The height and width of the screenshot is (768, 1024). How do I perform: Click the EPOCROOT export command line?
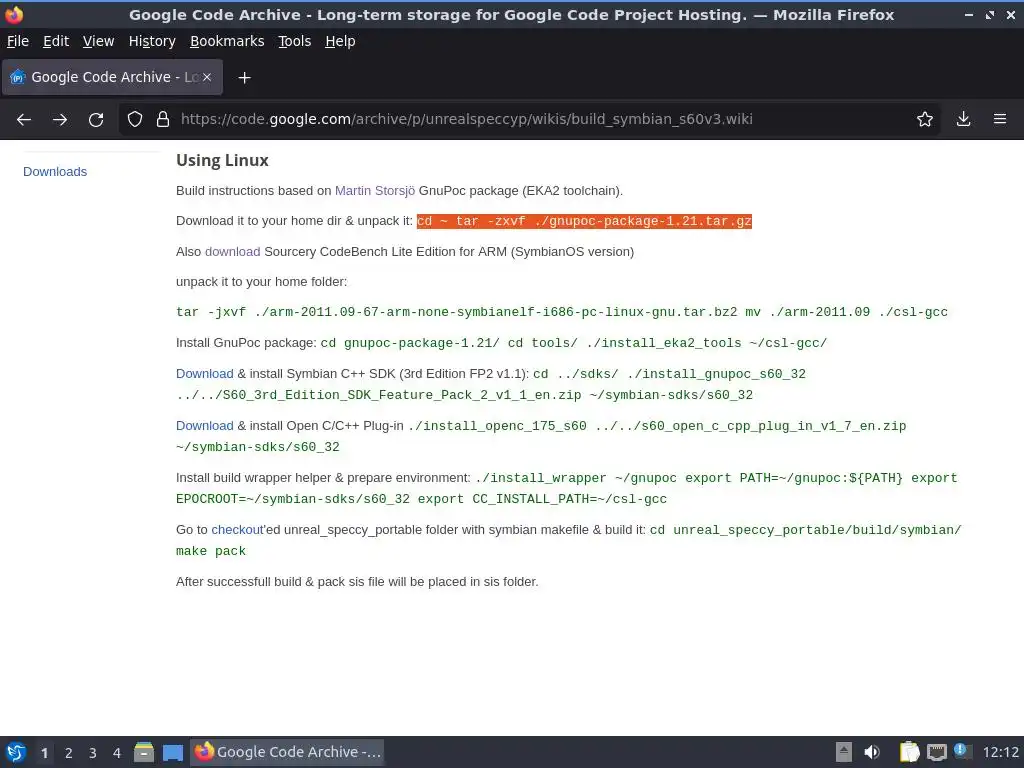click(x=421, y=499)
